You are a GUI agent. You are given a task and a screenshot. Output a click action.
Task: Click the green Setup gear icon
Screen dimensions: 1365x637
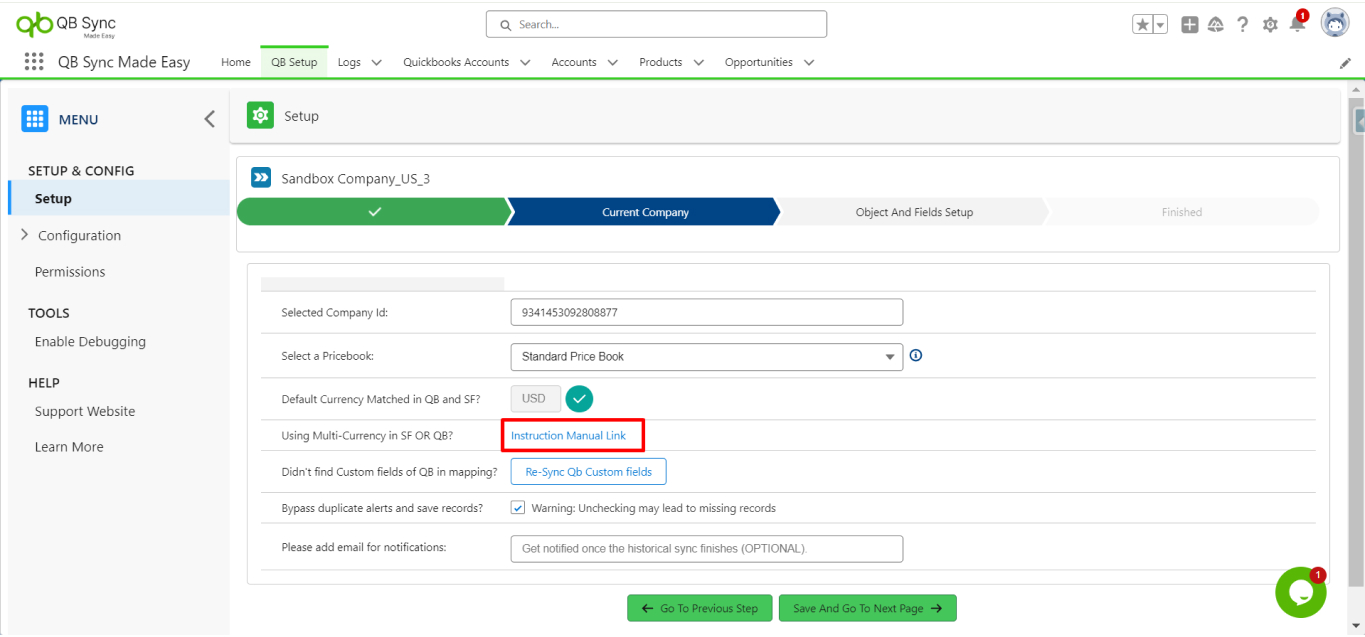click(260, 116)
